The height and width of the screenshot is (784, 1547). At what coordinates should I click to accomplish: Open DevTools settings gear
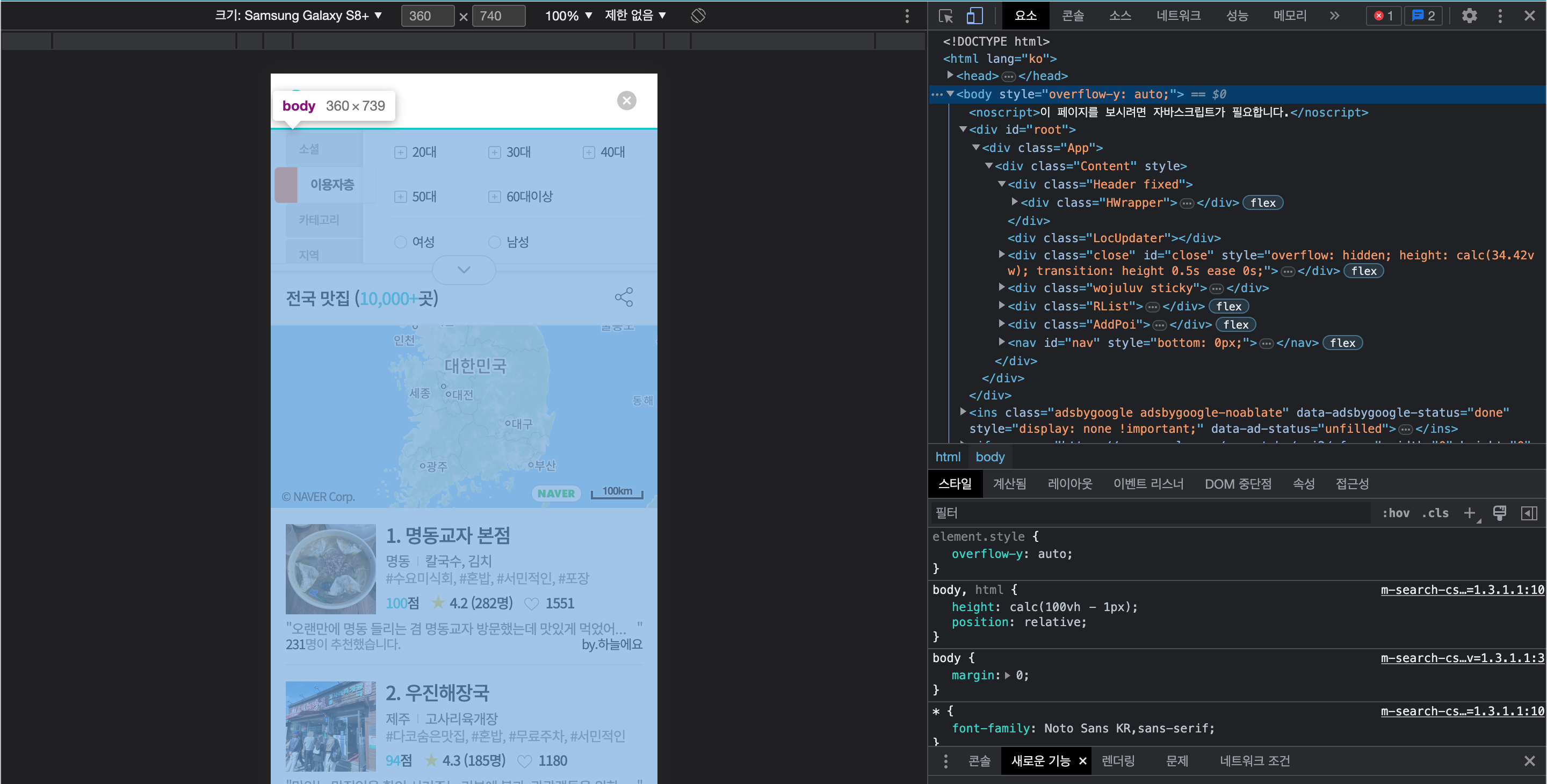coord(1469,16)
